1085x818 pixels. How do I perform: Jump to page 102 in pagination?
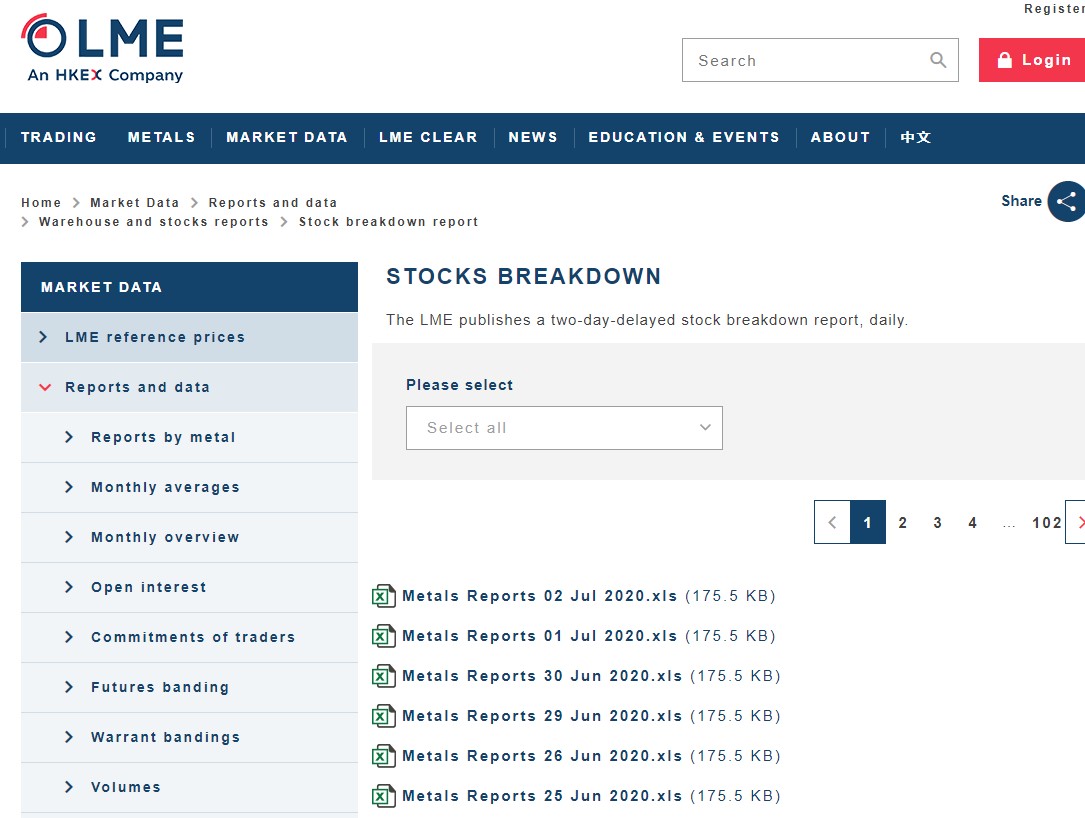point(1046,522)
